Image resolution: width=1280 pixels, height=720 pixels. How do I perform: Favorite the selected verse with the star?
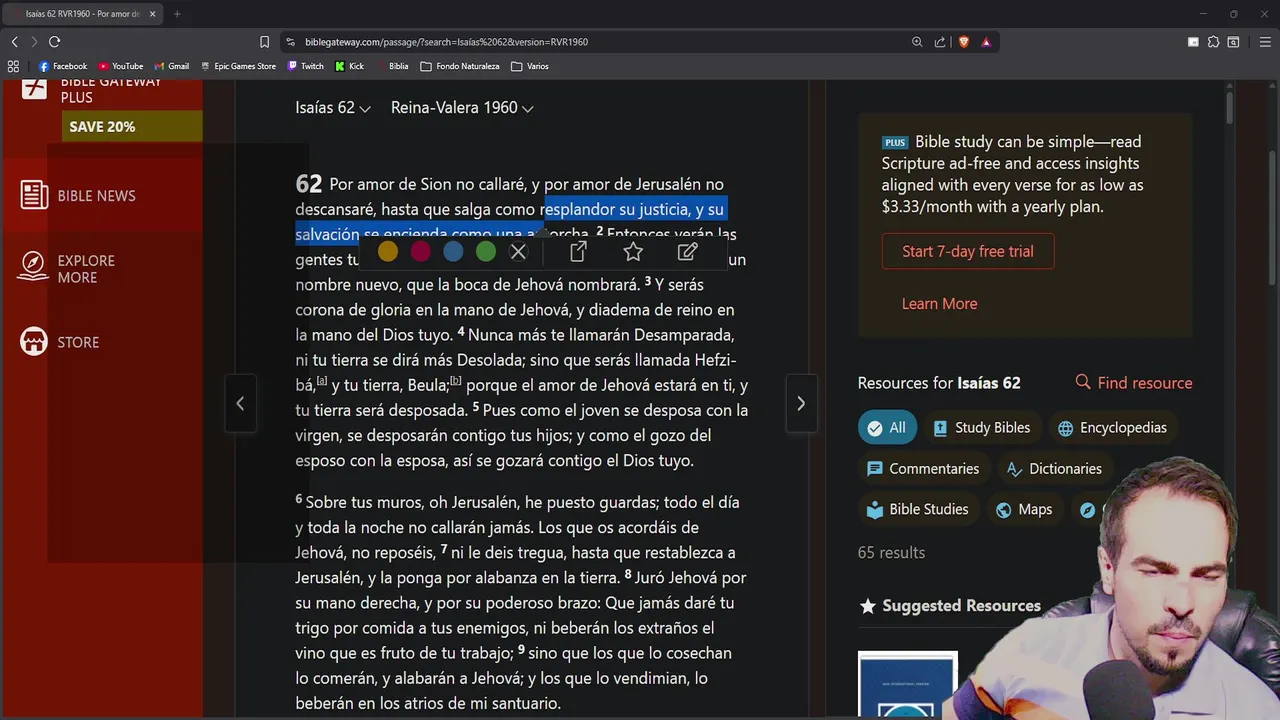pos(633,252)
